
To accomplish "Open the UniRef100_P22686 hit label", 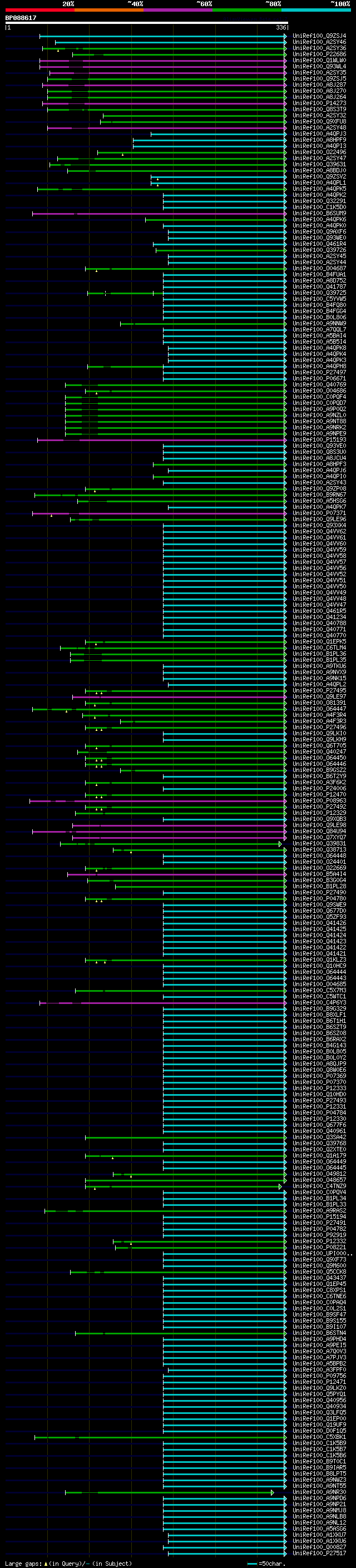I will [x=319, y=54].
